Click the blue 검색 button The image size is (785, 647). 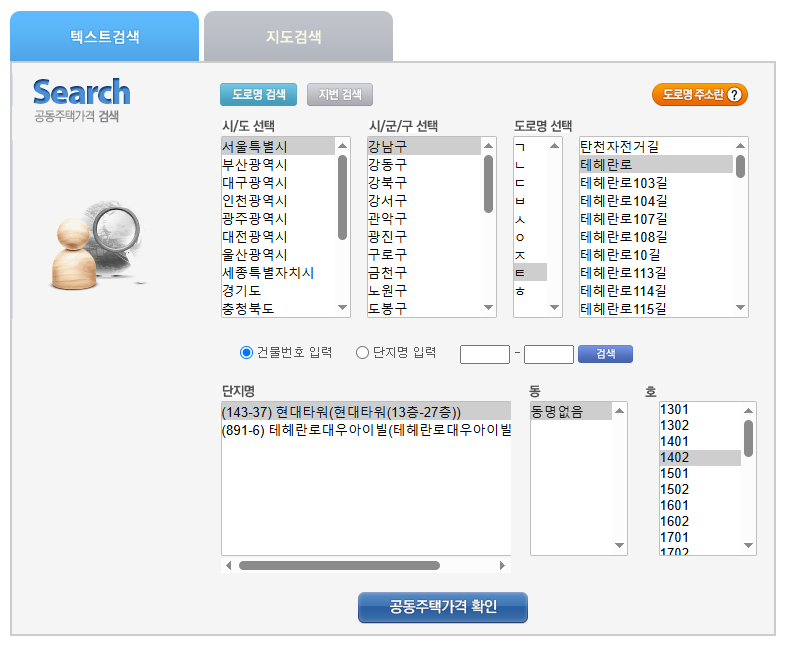coord(605,354)
